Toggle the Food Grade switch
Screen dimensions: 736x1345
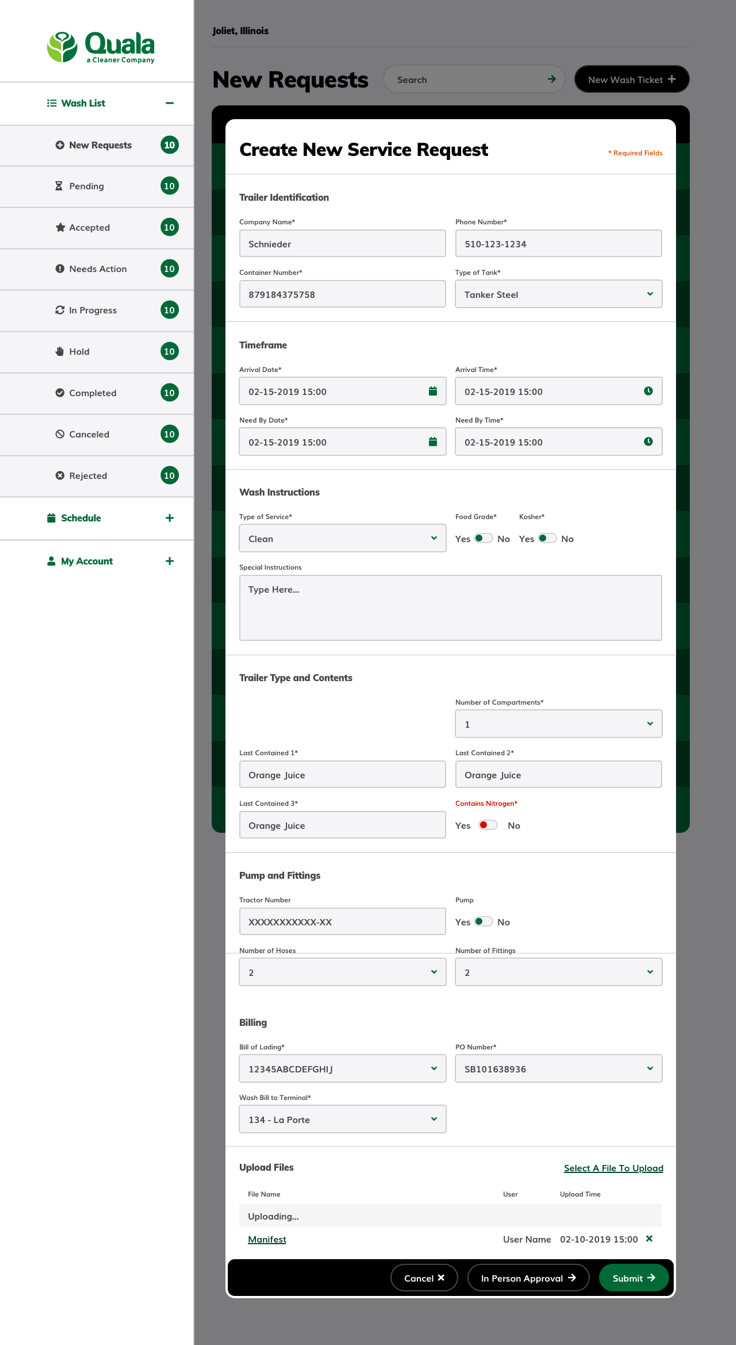point(483,538)
